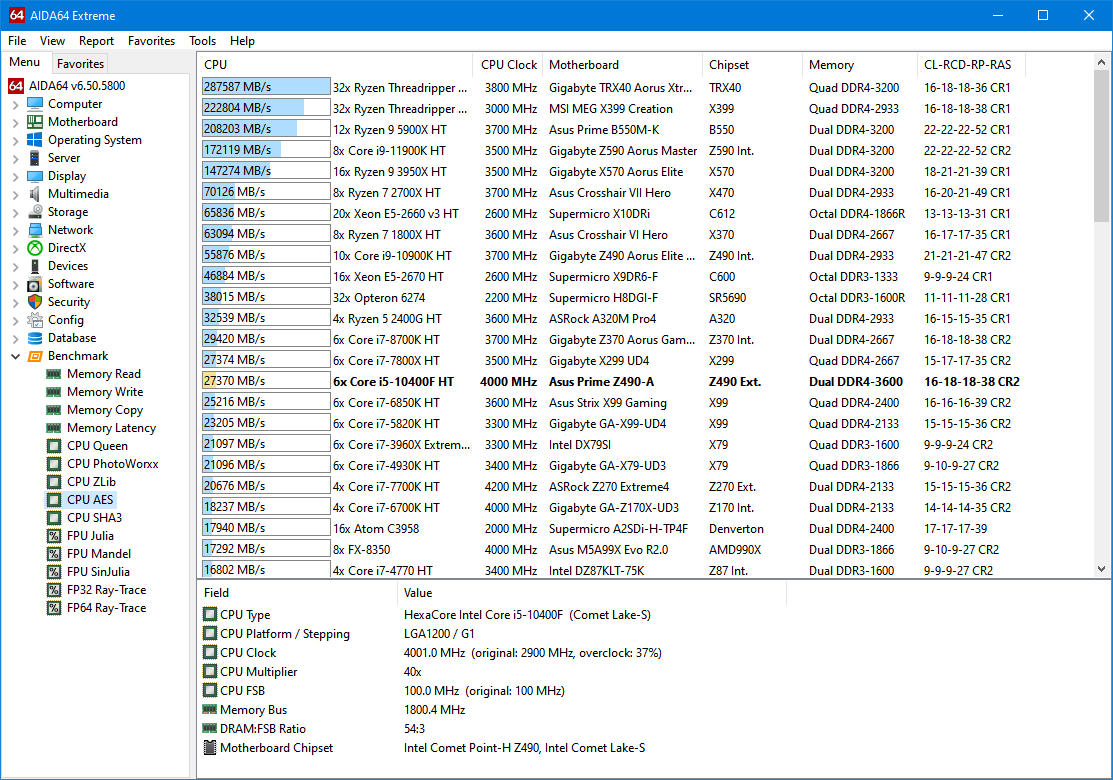
Task: Click the Storage drive icon
Action: pyautogui.click(x=35, y=212)
